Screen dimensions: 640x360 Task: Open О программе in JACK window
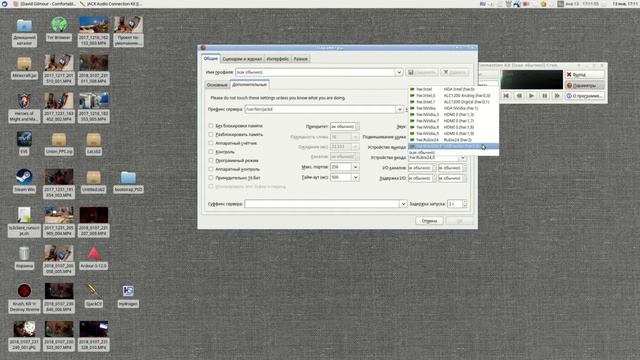coord(584,96)
